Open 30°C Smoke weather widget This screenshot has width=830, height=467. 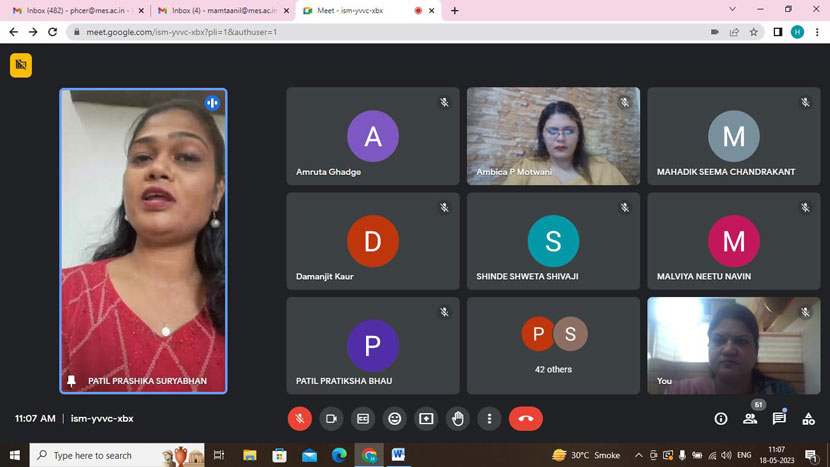586,455
